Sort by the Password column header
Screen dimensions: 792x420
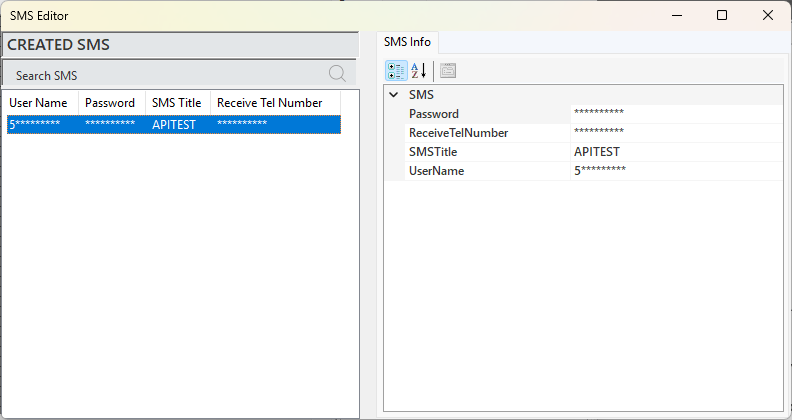[112, 103]
